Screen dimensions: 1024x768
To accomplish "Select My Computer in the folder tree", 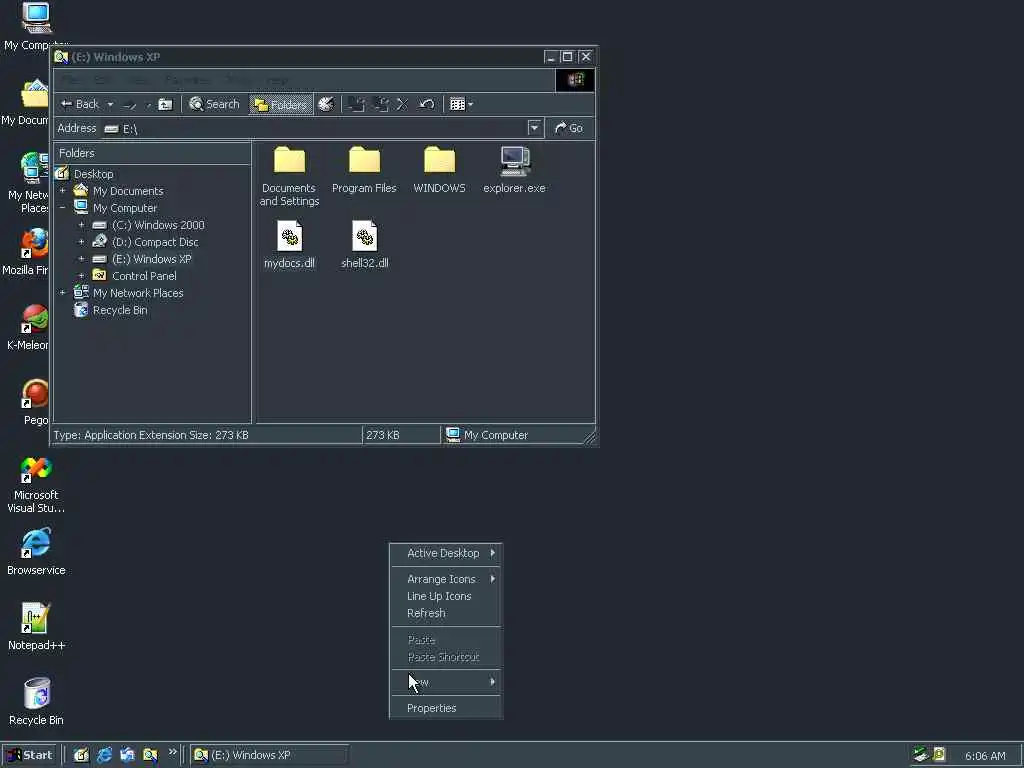I will [x=125, y=208].
